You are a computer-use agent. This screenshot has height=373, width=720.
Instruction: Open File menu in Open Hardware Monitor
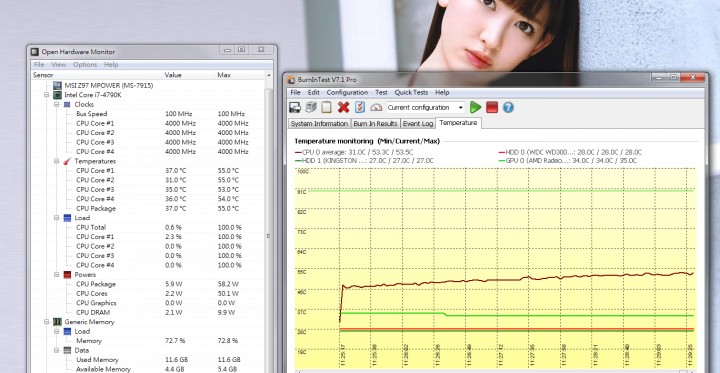(x=39, y=65)
